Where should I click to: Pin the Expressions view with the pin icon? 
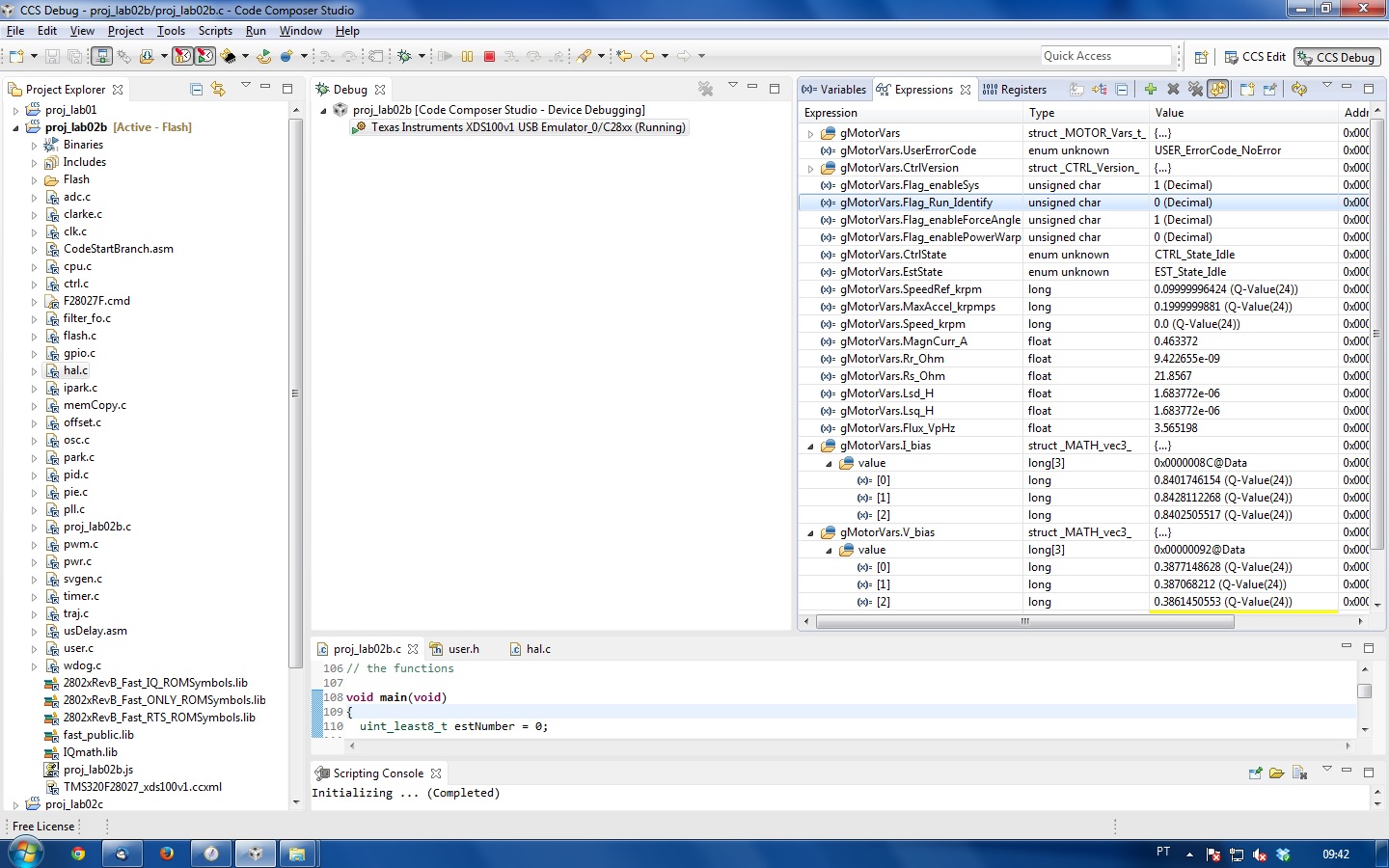1270,89
